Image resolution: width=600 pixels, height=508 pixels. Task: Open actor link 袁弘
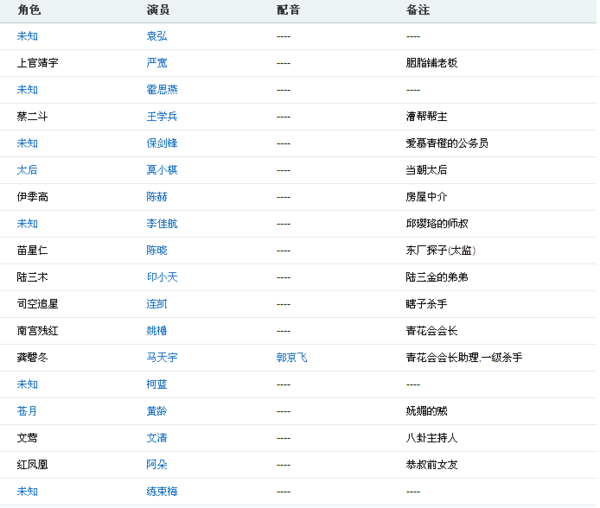click(157, 36)
